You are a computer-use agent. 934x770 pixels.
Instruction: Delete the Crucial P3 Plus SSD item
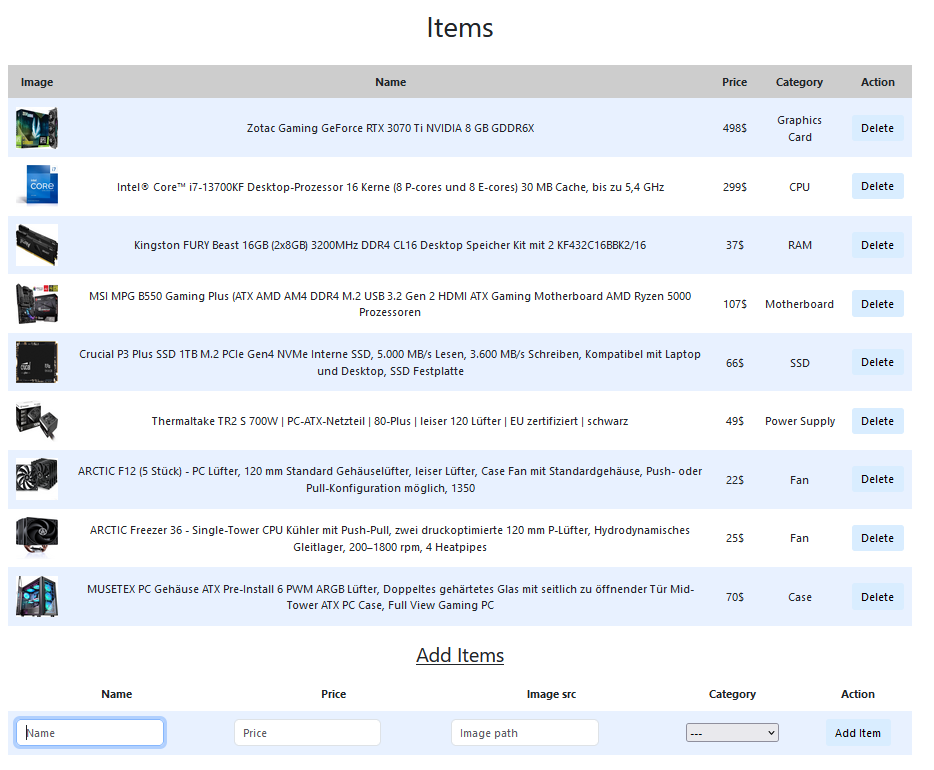[x=877, y=362]
